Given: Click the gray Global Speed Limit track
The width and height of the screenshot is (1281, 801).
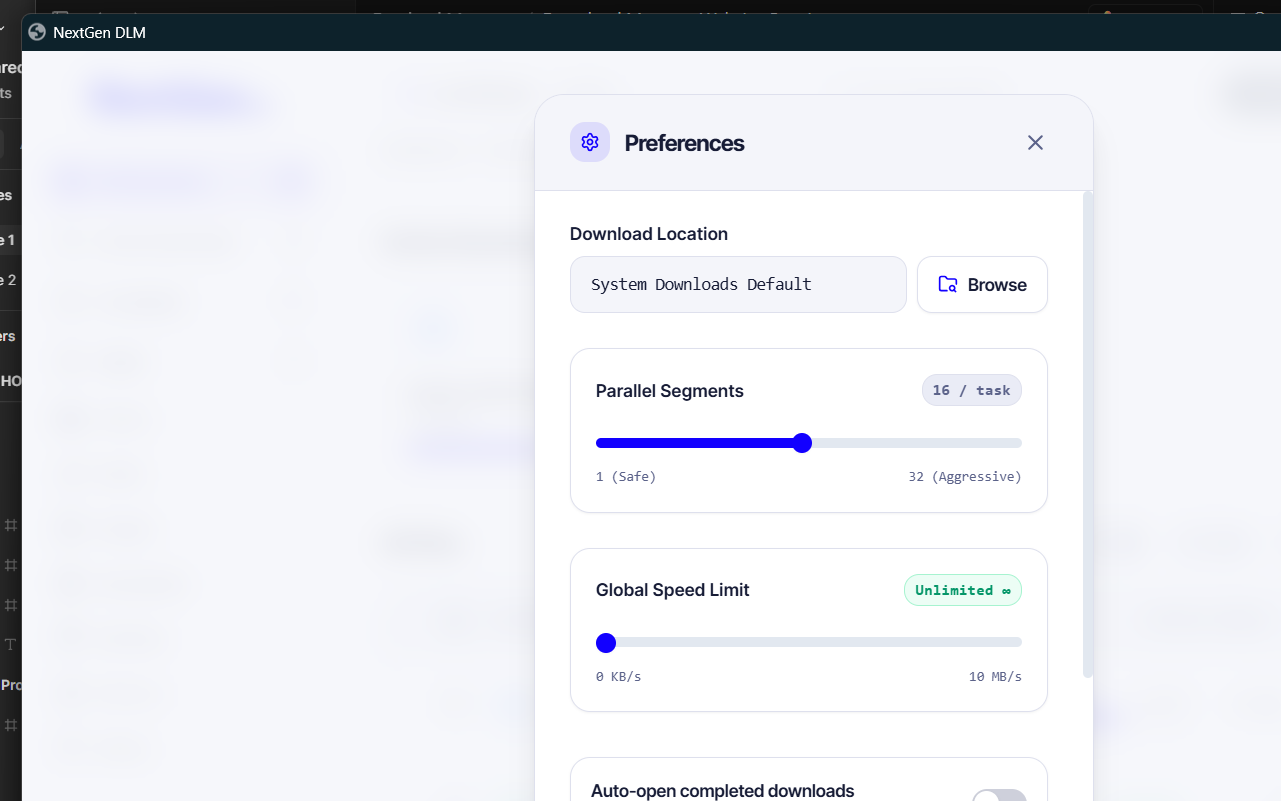Looking at the screenshot, I should point(819,642).
